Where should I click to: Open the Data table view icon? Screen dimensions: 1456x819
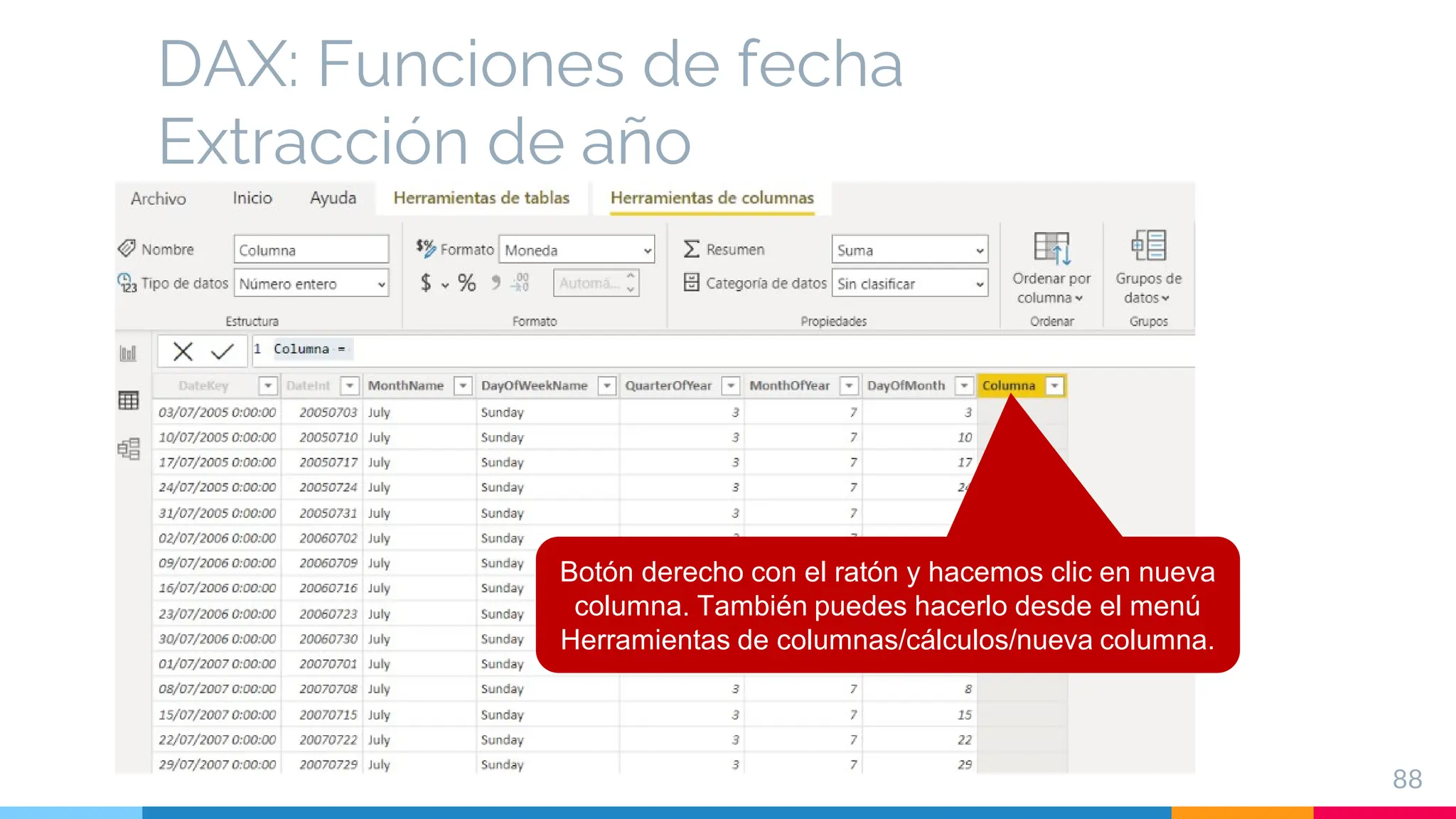[129, 400]
